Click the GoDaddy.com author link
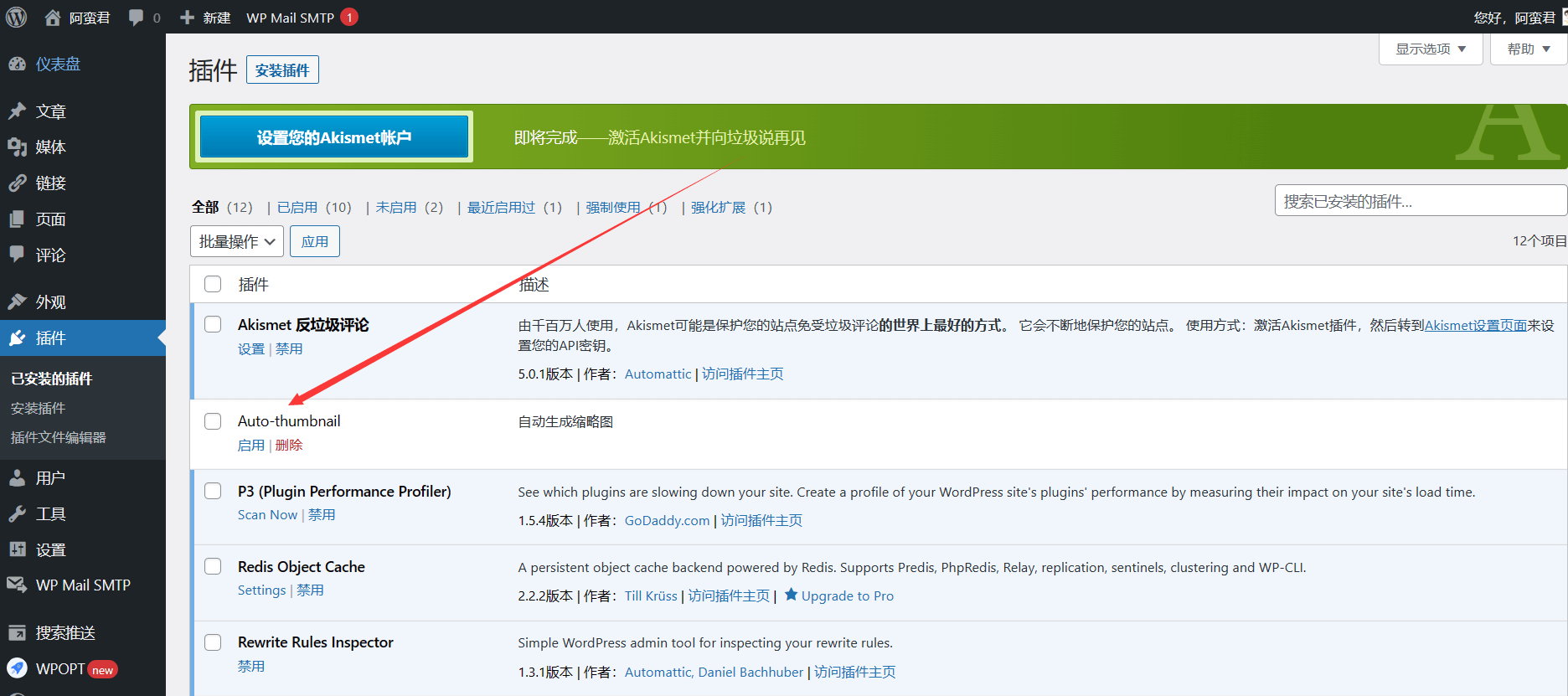The height and width of the screenshot is (696, 1568). point(667,520)
